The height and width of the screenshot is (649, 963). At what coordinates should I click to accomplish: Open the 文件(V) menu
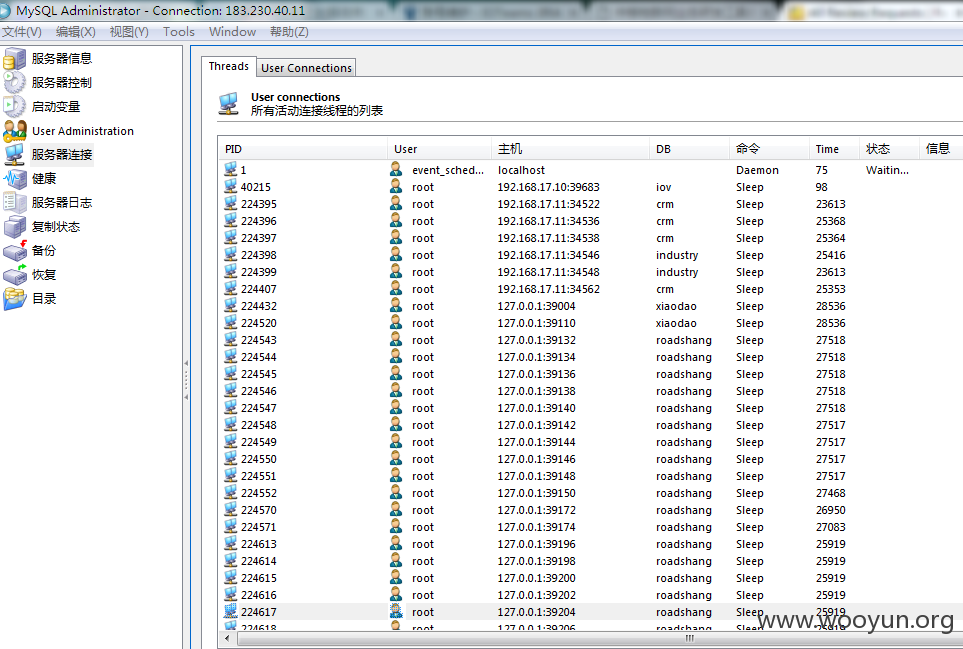click(21, 32)
